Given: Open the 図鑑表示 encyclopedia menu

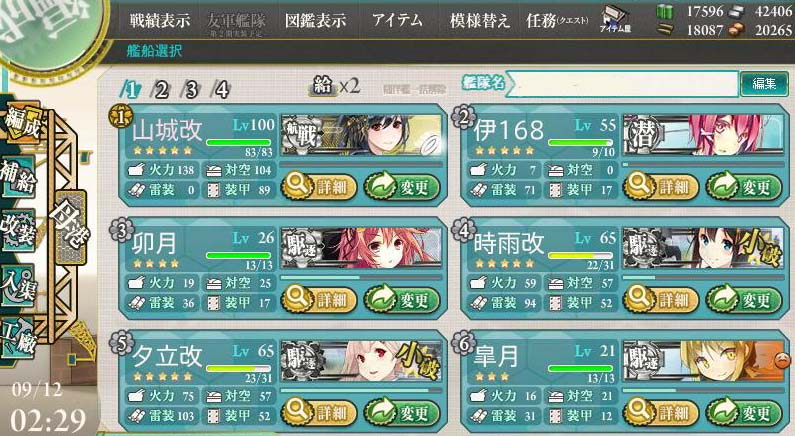Looking at the screenshot, I should 316,20.
